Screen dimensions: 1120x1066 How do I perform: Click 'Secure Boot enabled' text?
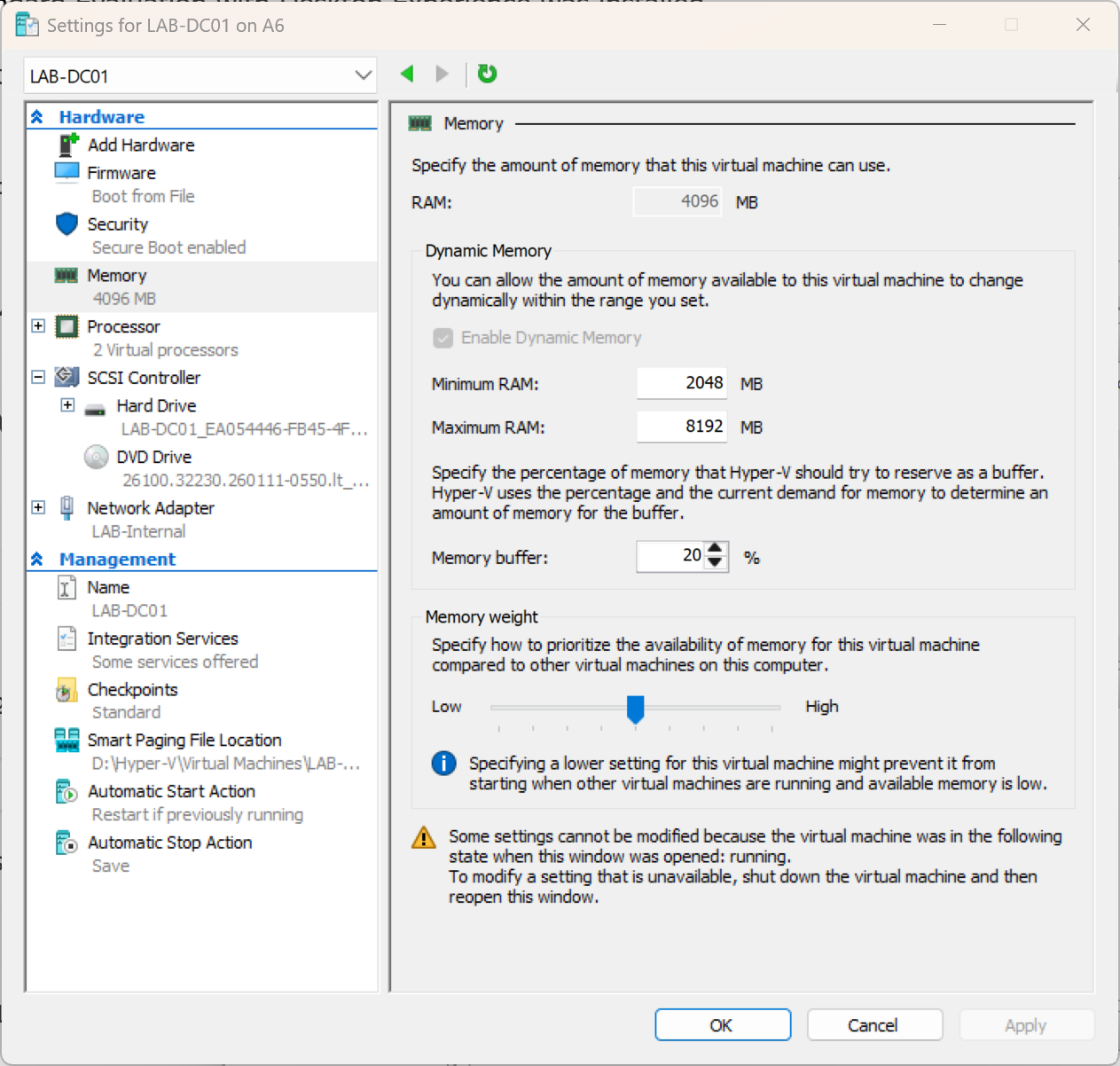pyautogui.click(x=168, y=247)
